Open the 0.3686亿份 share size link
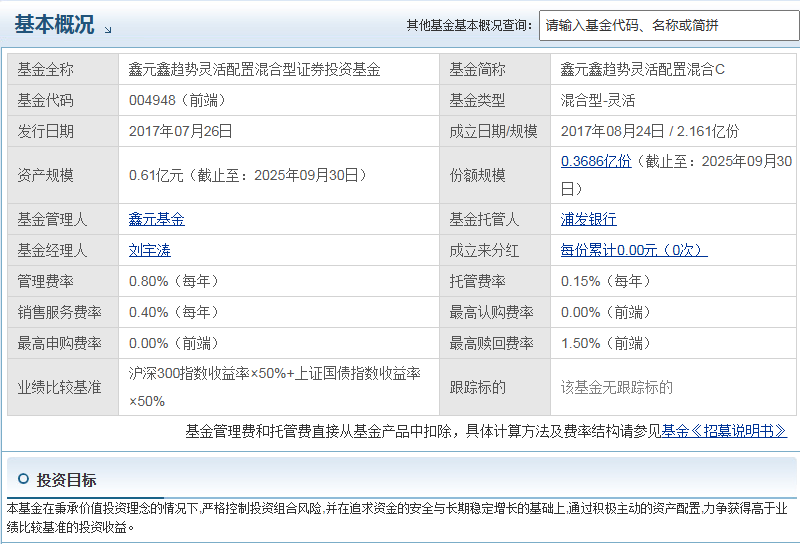Image resolution: width=800 pixels, height=544 pixels. [596, 161]
